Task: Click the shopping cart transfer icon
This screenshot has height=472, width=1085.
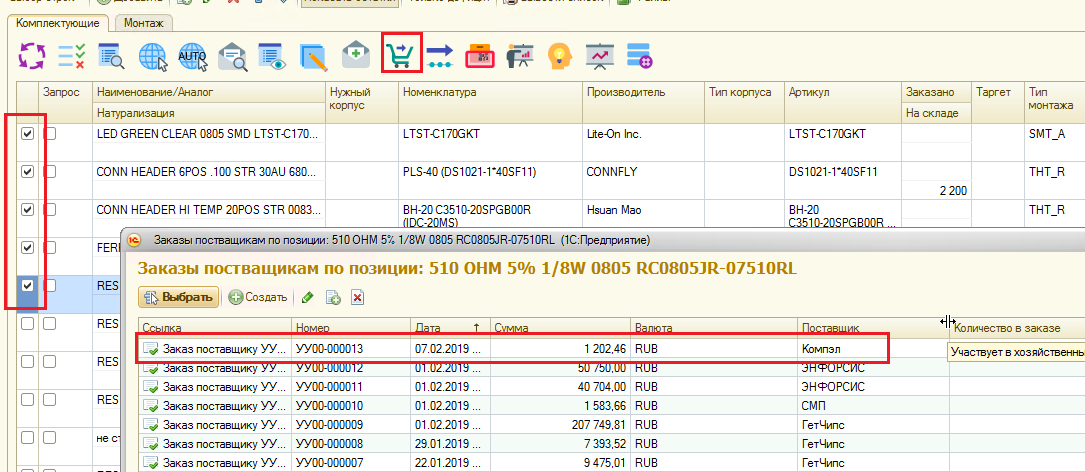Action: coord(402,55)
